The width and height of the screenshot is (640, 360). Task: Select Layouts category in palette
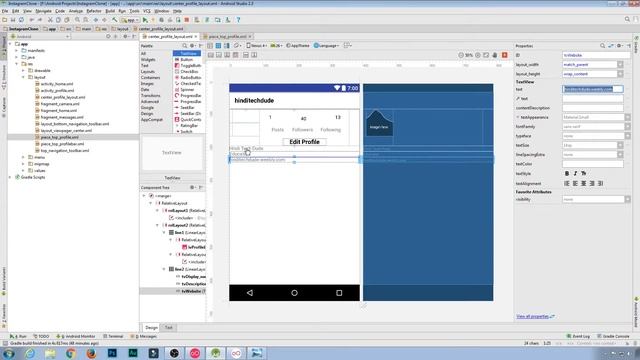148,71
